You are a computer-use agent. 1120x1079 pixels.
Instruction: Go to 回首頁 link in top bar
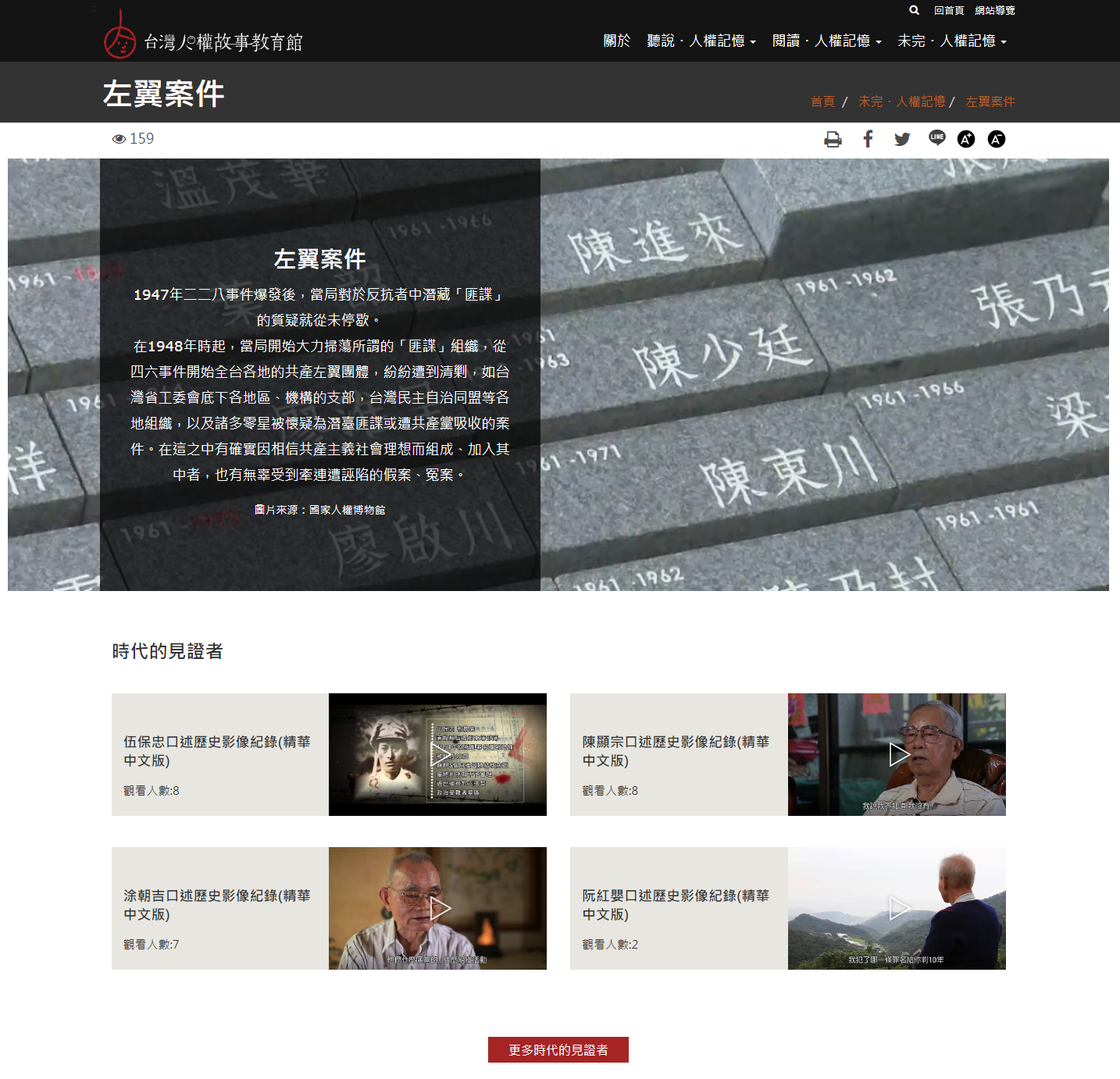click(949, 11)
